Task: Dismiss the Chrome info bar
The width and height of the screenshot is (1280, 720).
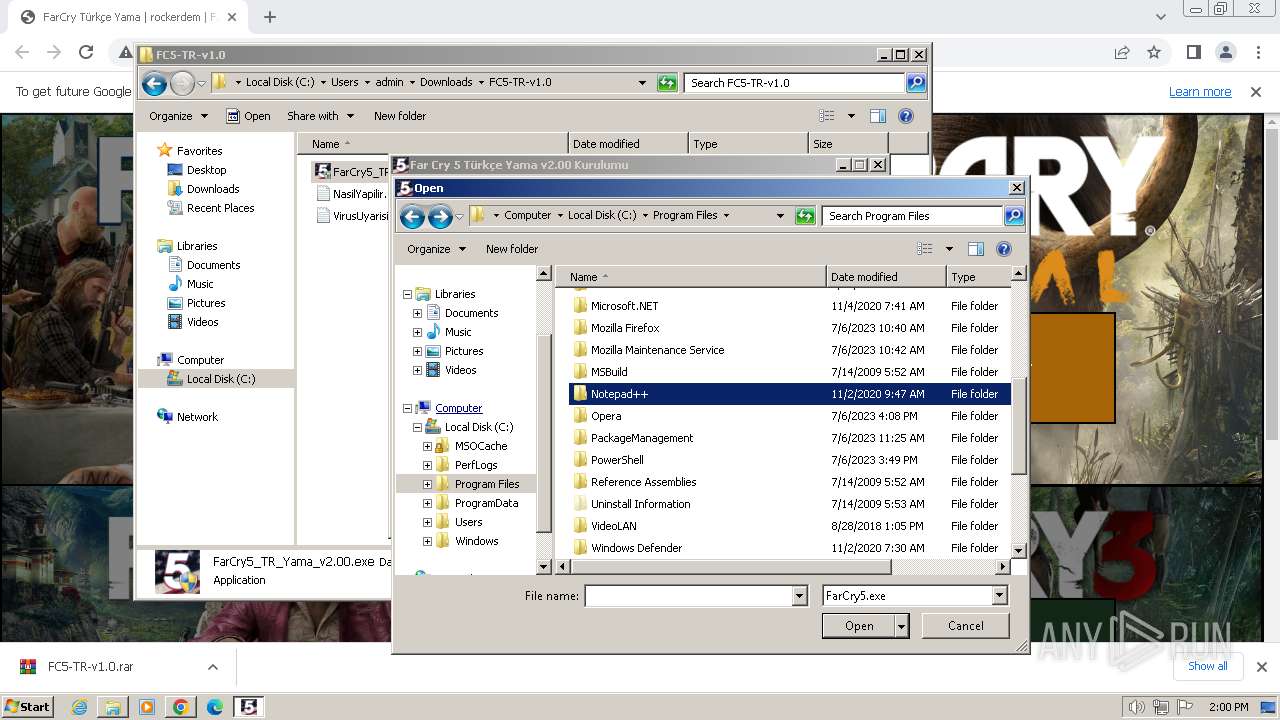Action: 1256,92
